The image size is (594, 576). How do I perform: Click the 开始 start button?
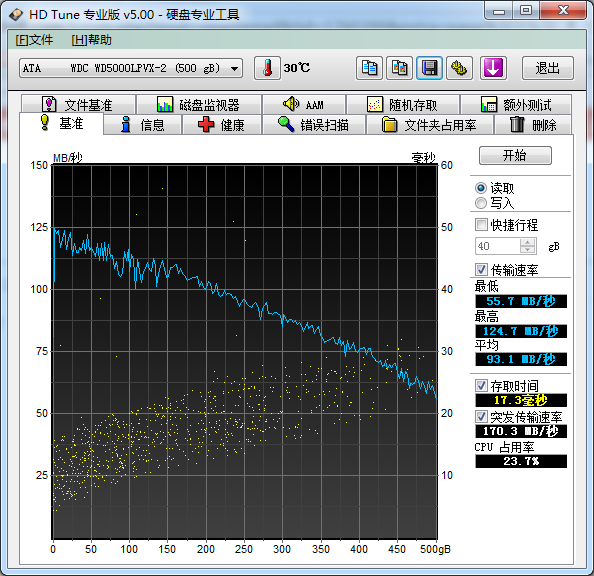515,155
